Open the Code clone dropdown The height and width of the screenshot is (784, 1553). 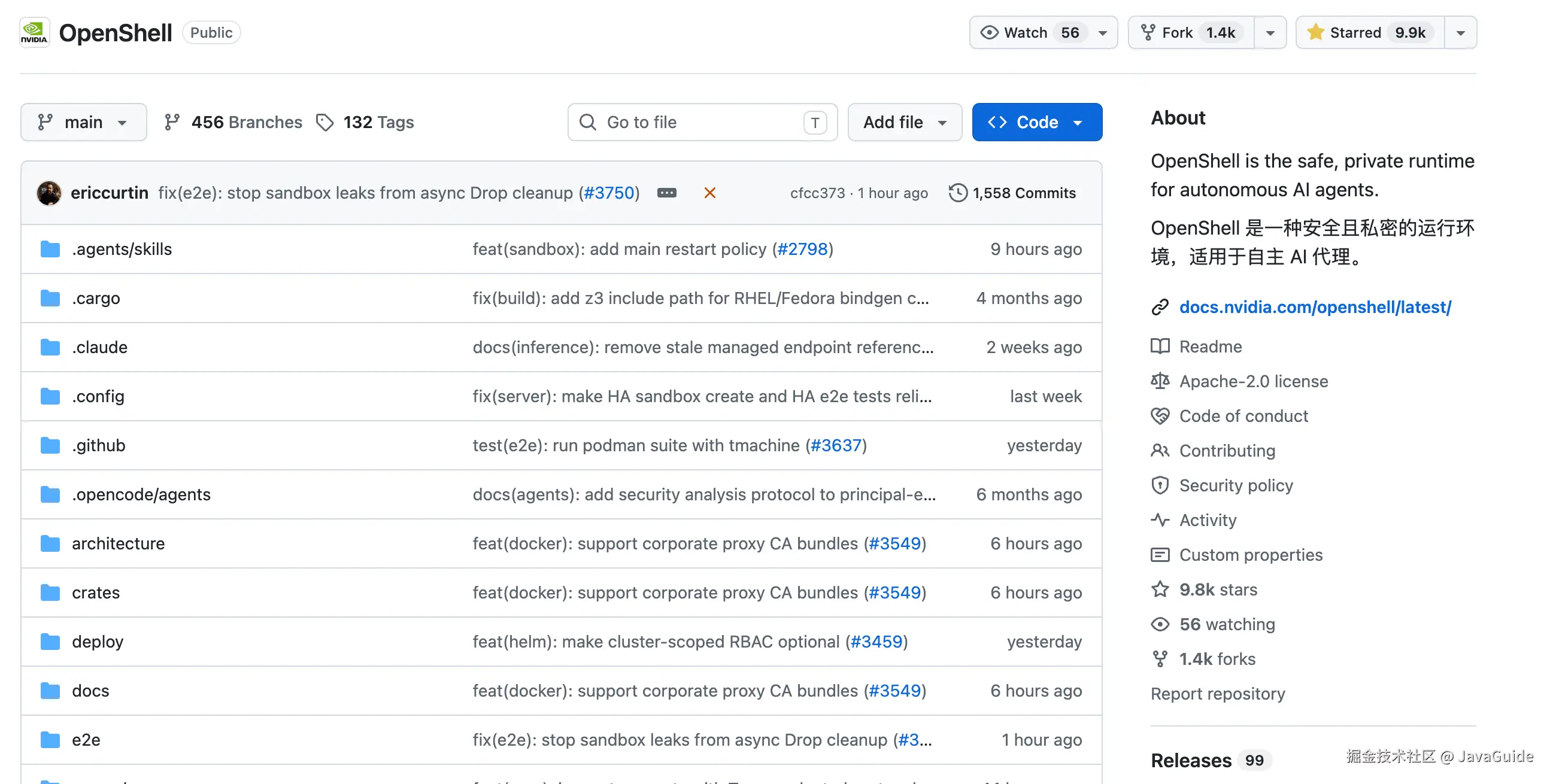(x=1037, y=122)
